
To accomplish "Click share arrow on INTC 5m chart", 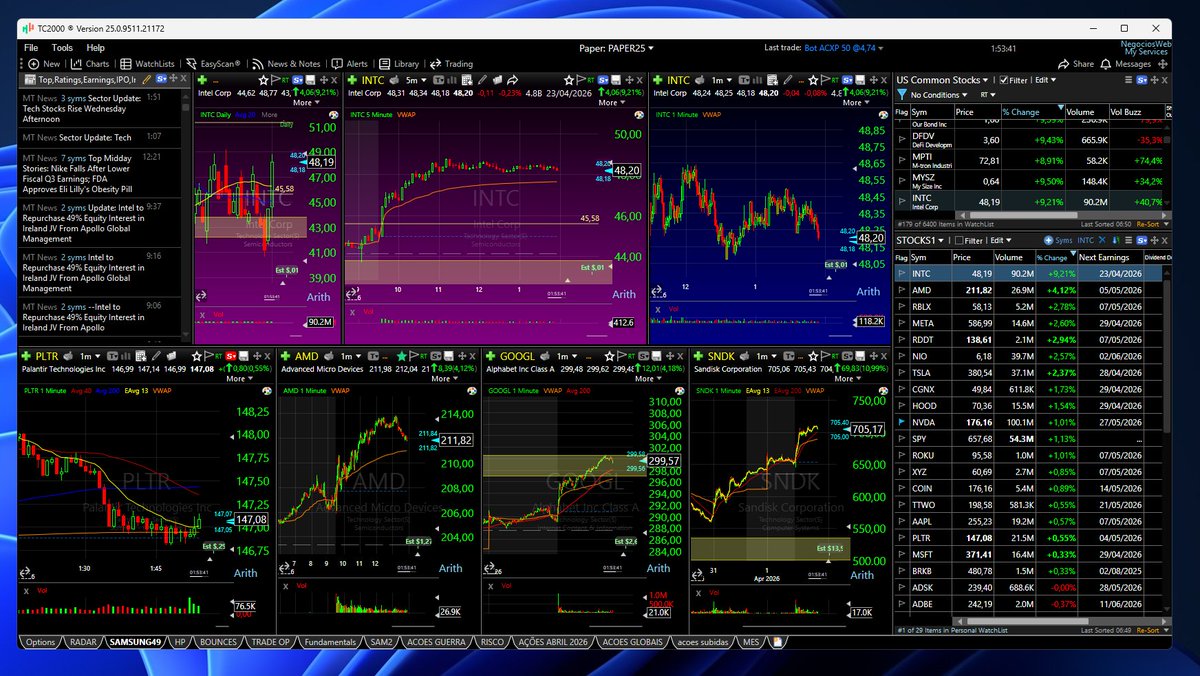I will (x=512, y=80).
